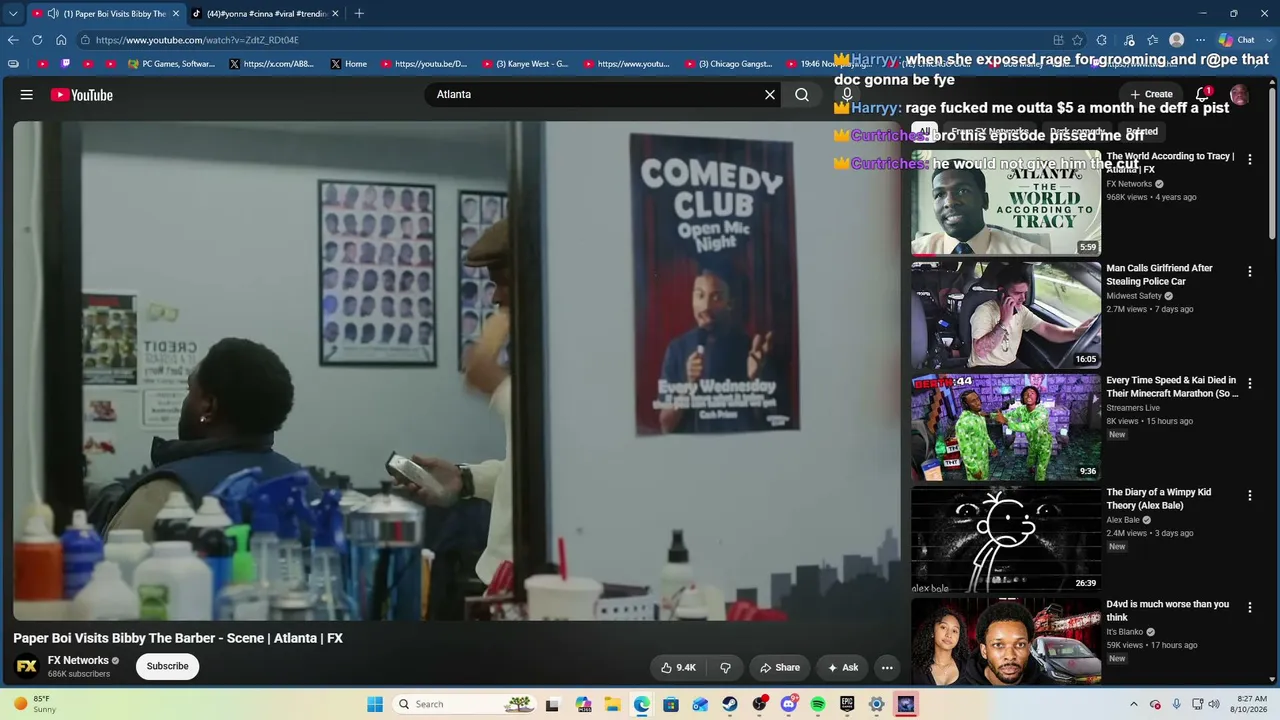Click the Create button
The image size is (1280, 720).
pos(1151,94)
